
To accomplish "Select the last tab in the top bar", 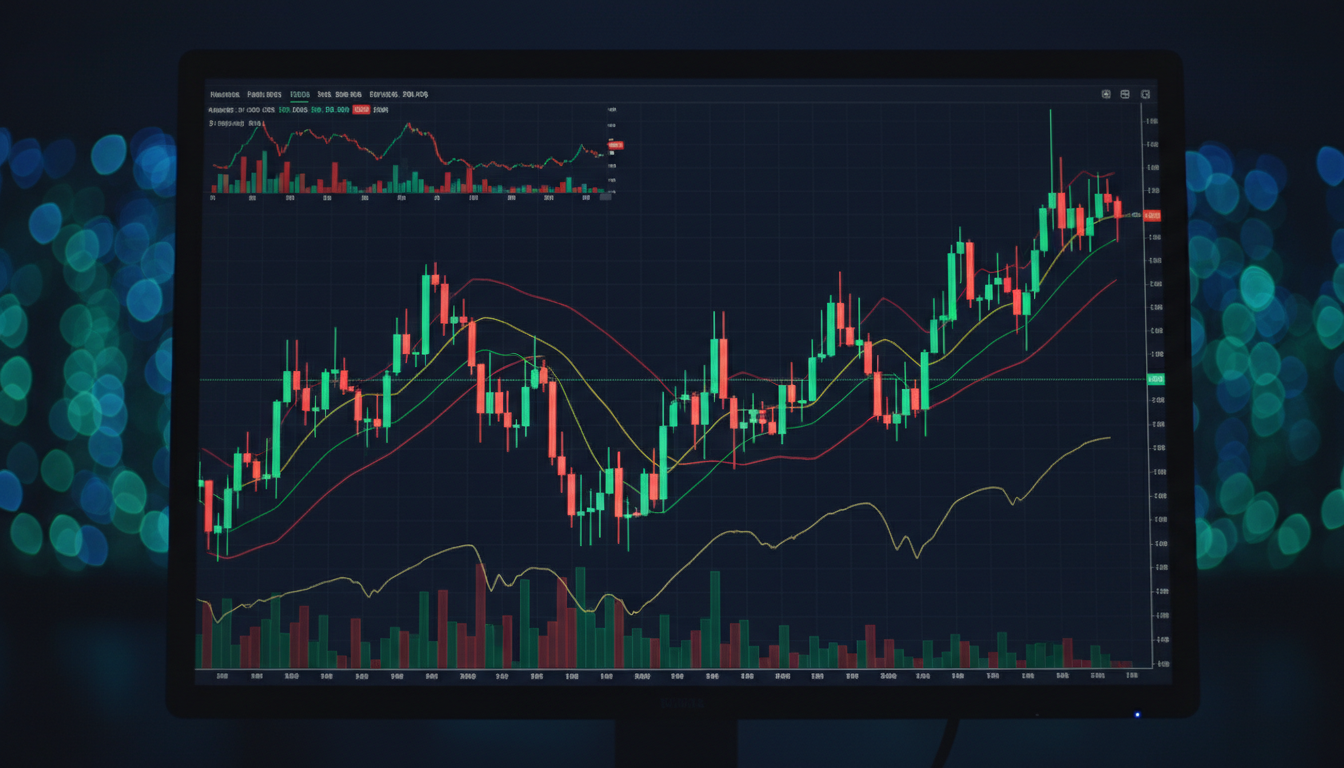I will (x=414, y=94).
